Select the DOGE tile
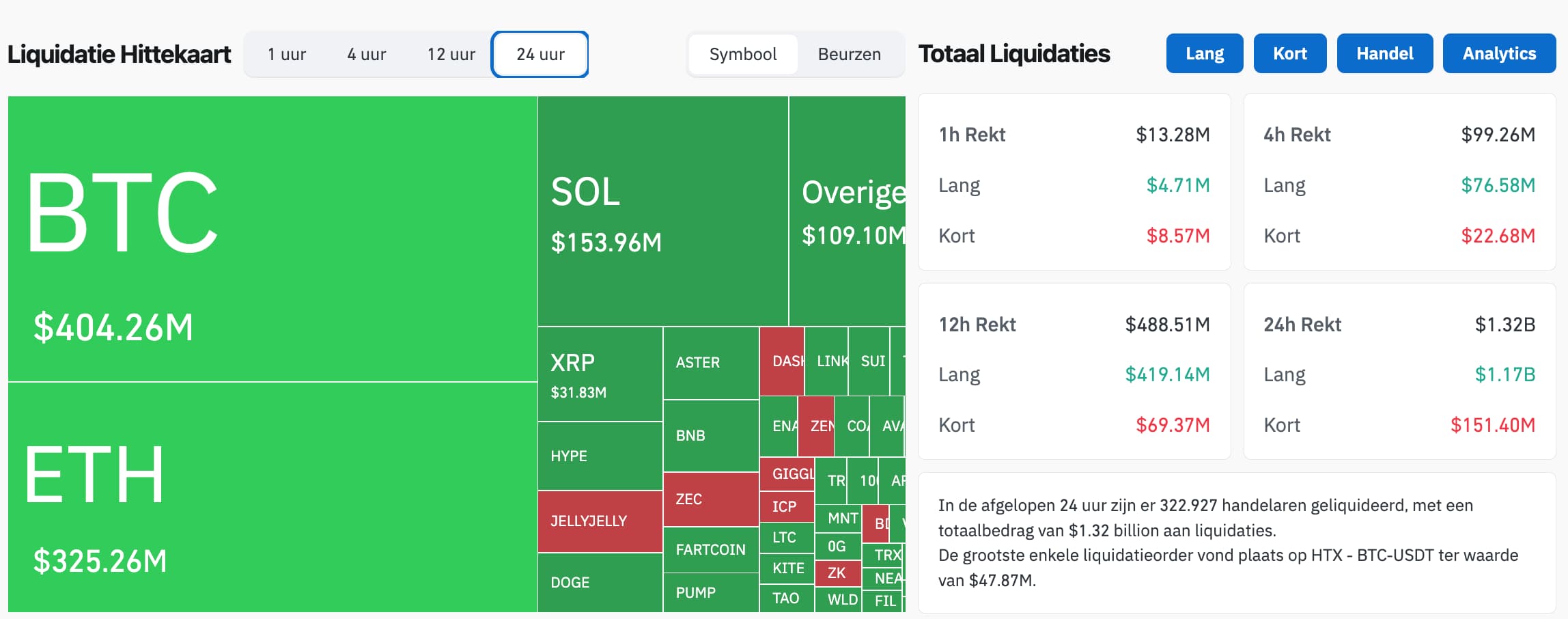 coord(600,582)
